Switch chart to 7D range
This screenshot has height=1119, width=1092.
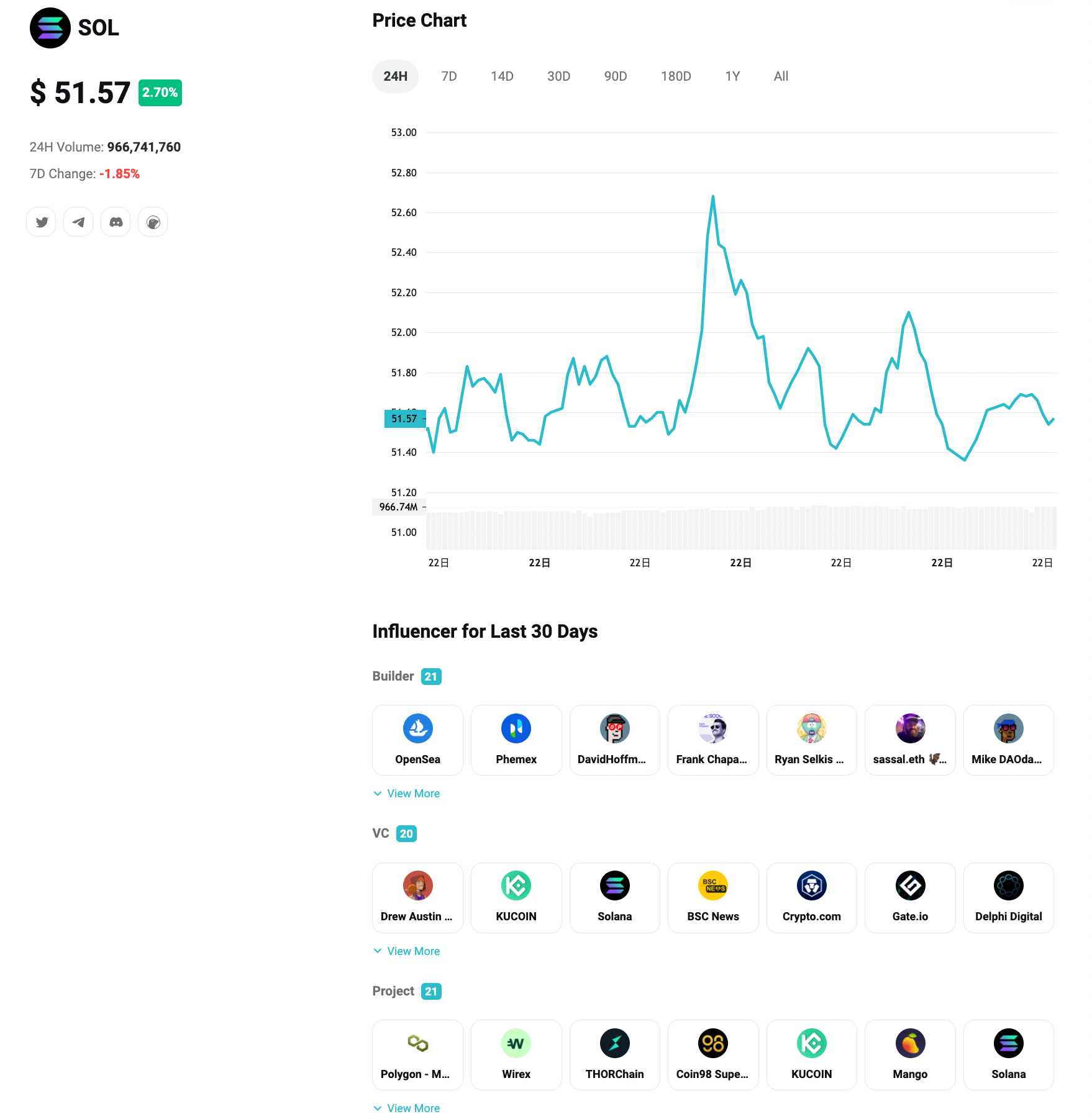[449, 76]
